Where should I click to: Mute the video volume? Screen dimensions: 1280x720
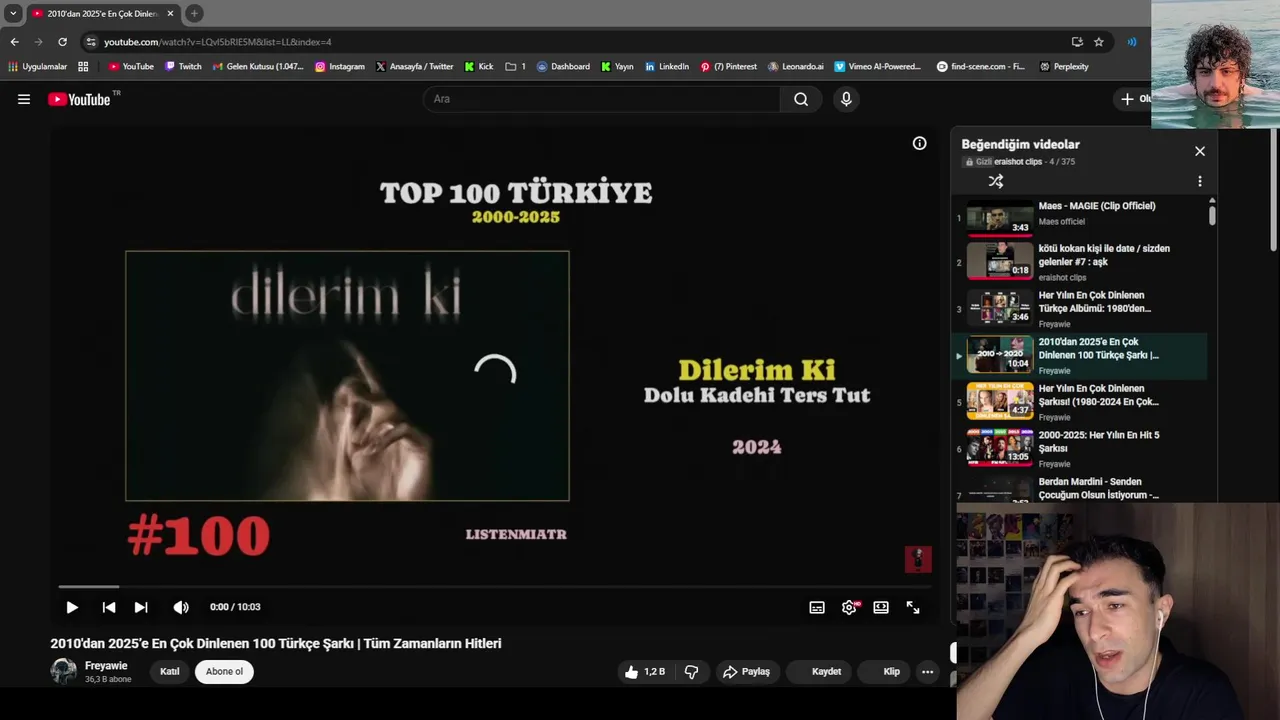pyautogui.click(x=180, y=607)
